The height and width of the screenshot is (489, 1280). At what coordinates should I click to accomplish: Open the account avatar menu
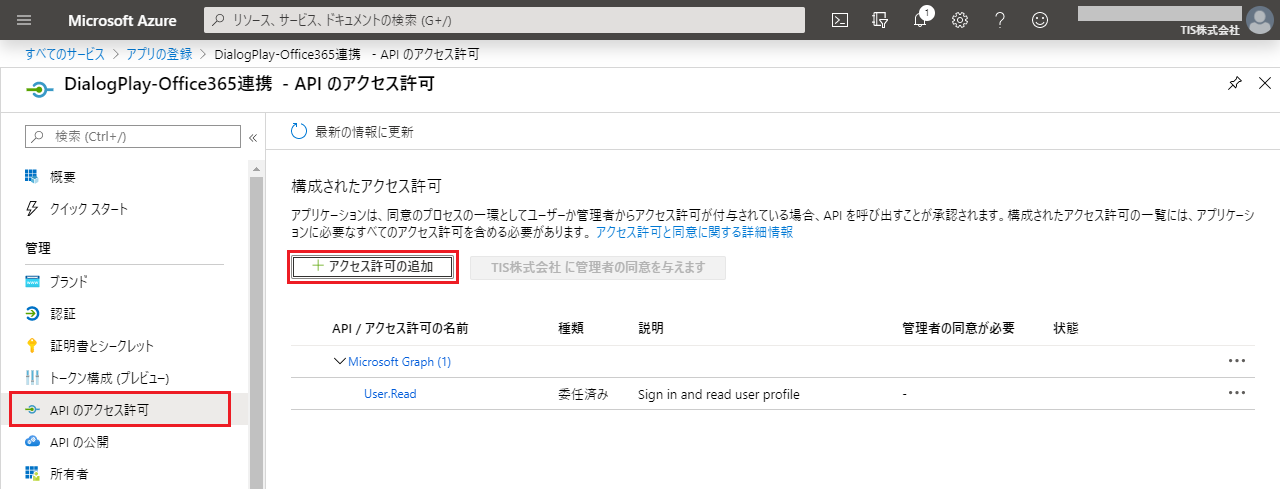pos(1259,20)
